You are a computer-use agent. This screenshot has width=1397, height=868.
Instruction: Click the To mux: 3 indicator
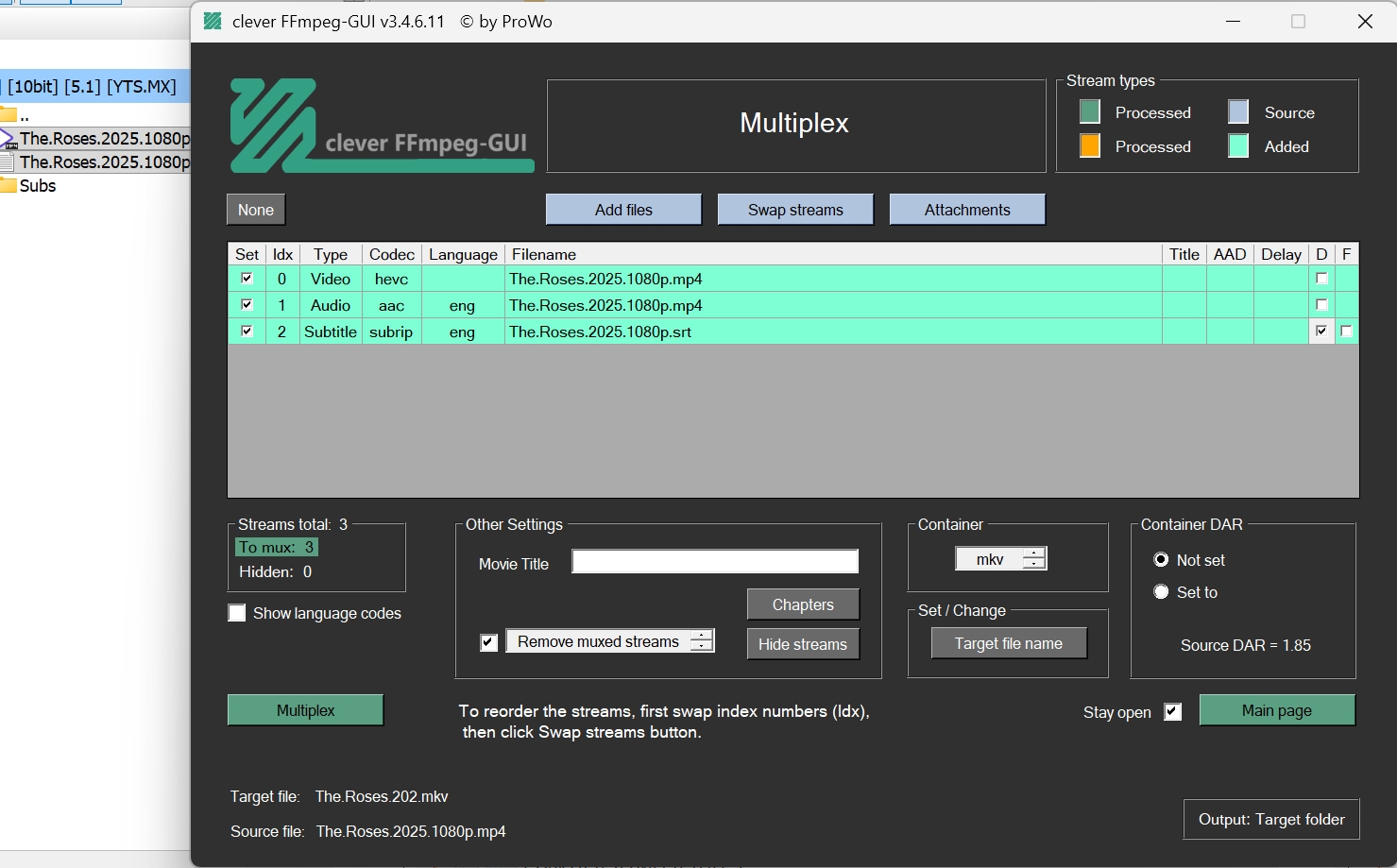[277, 547]
